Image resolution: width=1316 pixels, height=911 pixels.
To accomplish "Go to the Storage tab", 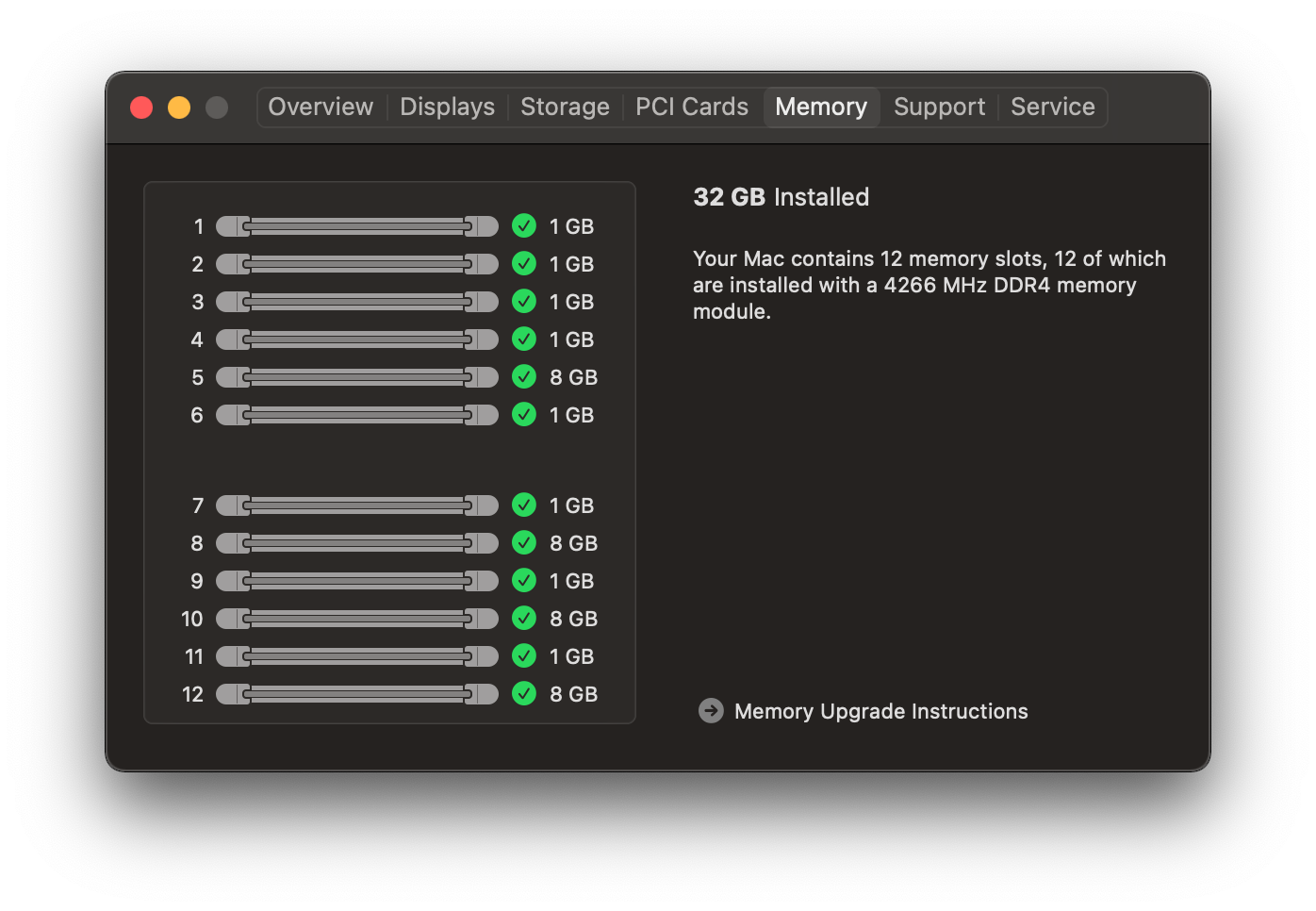I will coord(565,108).
